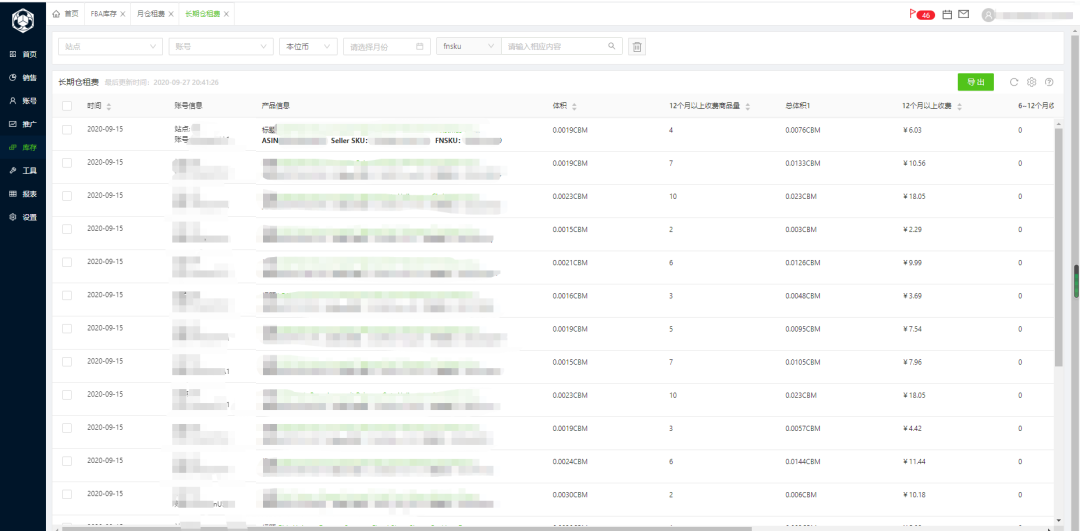Sort by 12个月以上收费 column arrows

(959, 106)
